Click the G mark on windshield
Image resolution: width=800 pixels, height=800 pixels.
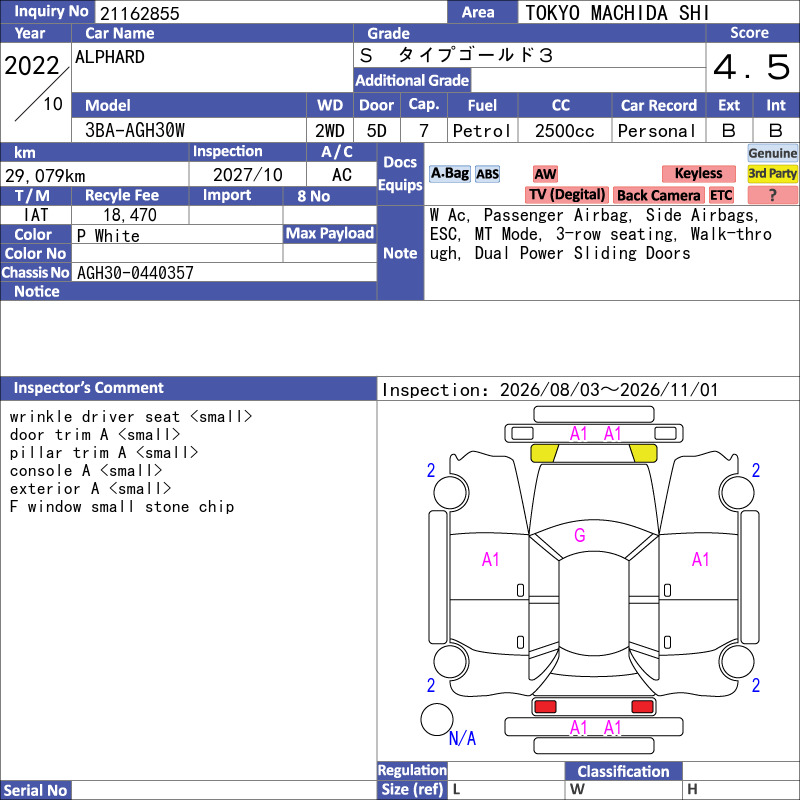tap(580, 535)
